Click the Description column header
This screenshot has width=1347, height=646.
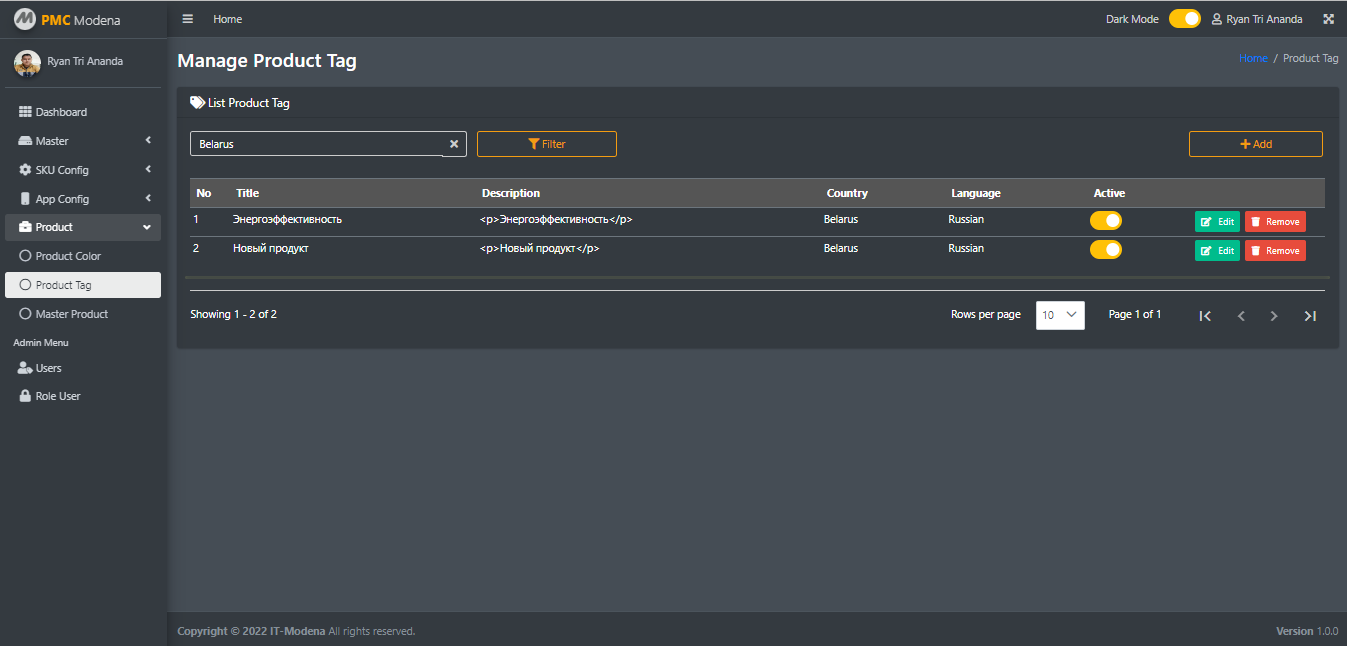(x=511, y=193)
